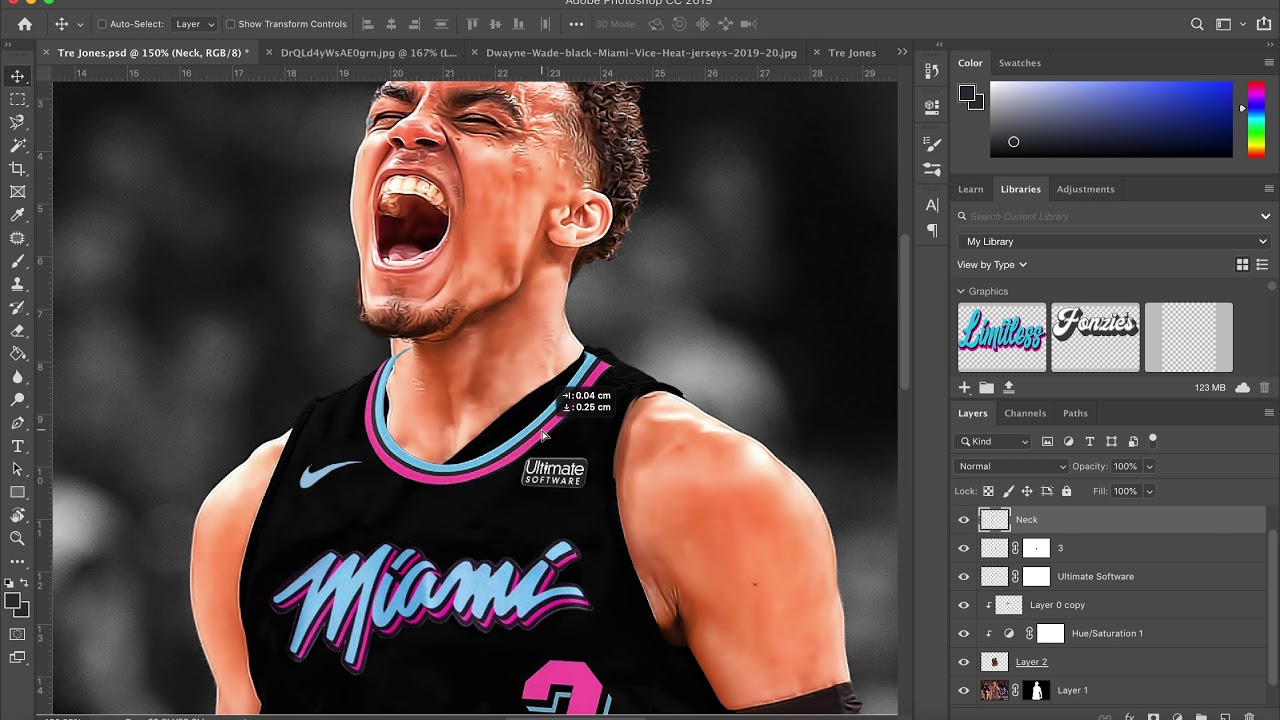
Task: Enable the Auto-Select checkbox
Action: 102,24
